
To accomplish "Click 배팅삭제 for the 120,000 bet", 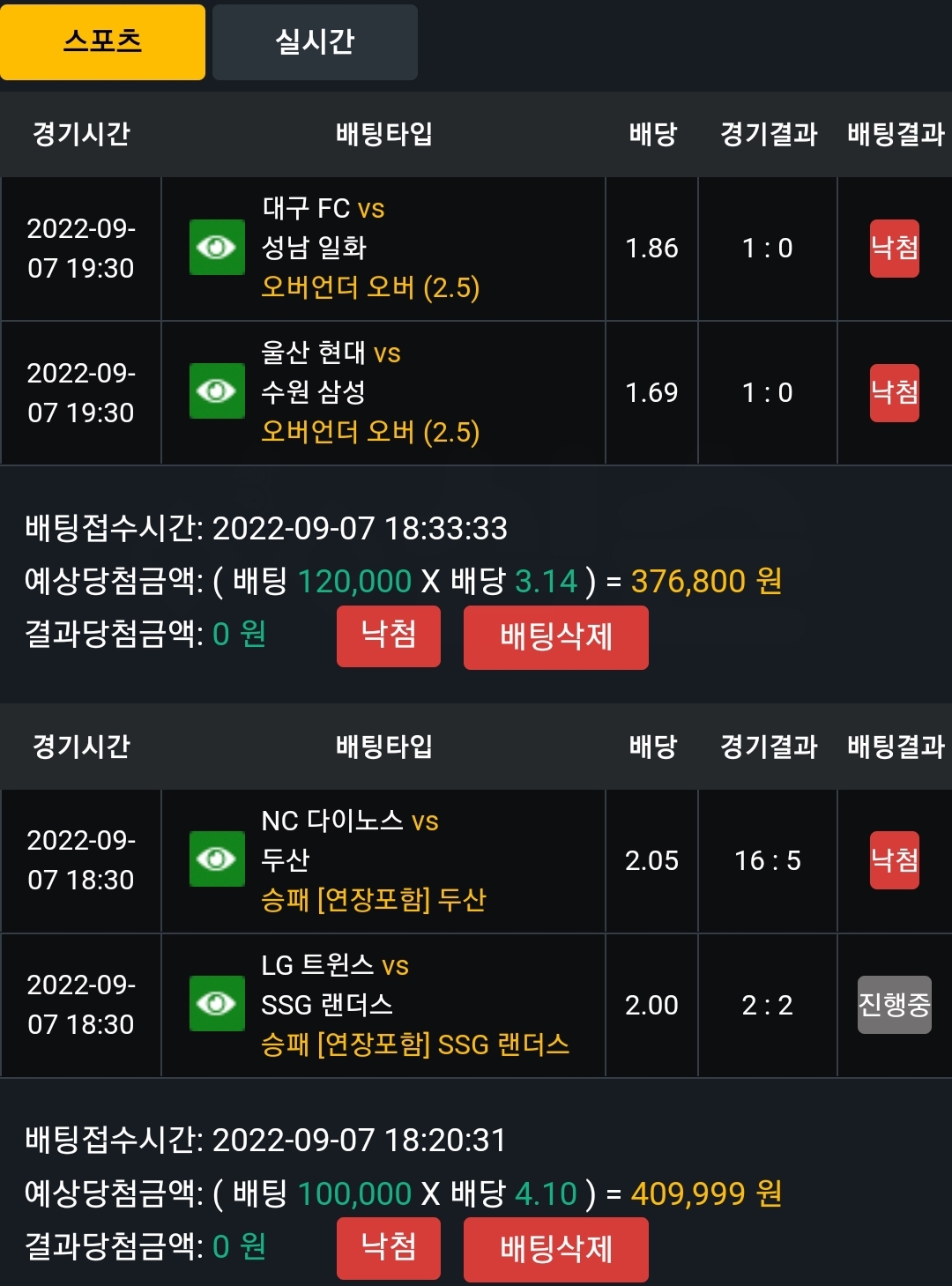I will click(x=556, y=637).
